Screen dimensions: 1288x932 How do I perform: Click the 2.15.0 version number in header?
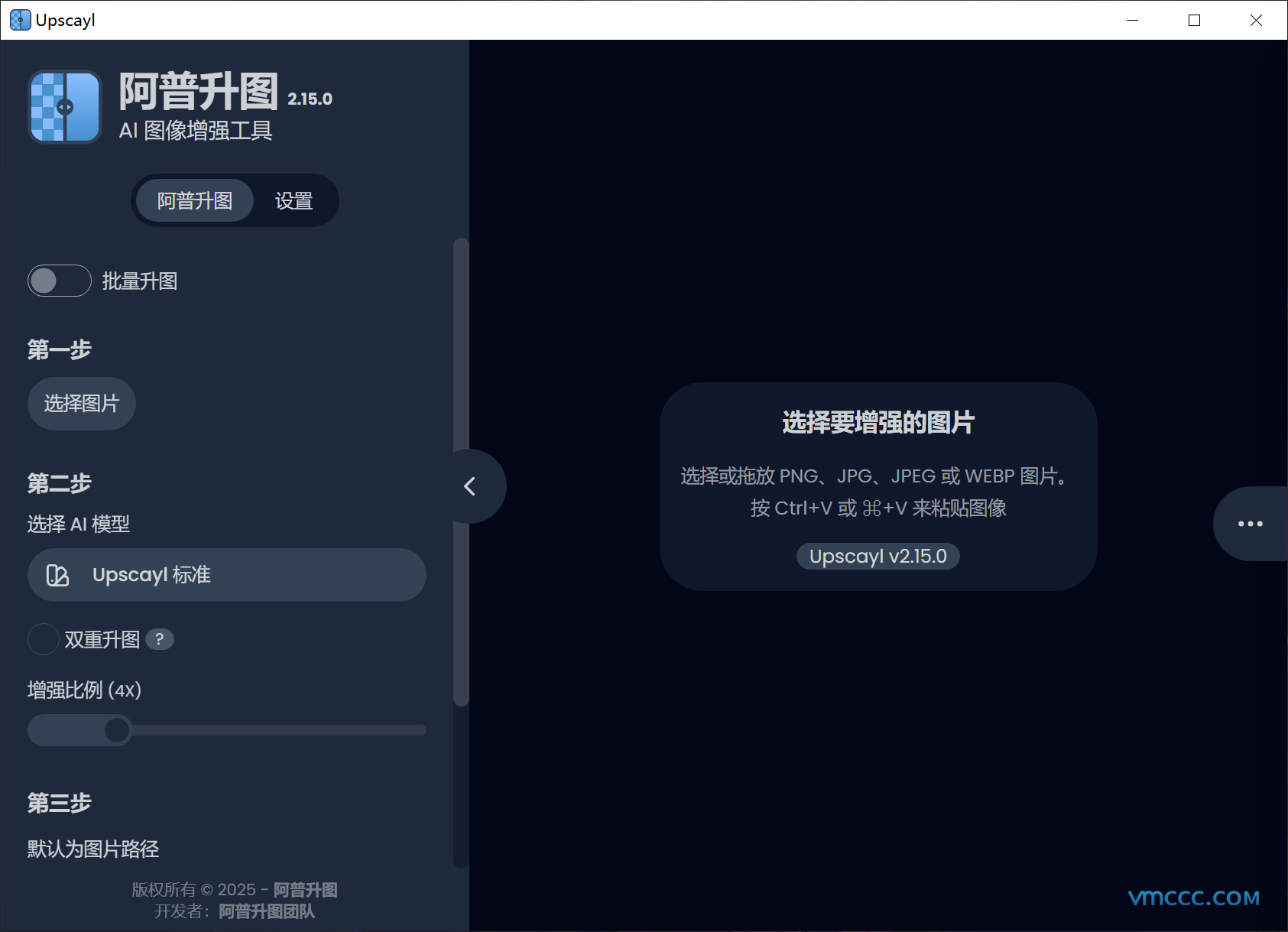coord(310,99)
